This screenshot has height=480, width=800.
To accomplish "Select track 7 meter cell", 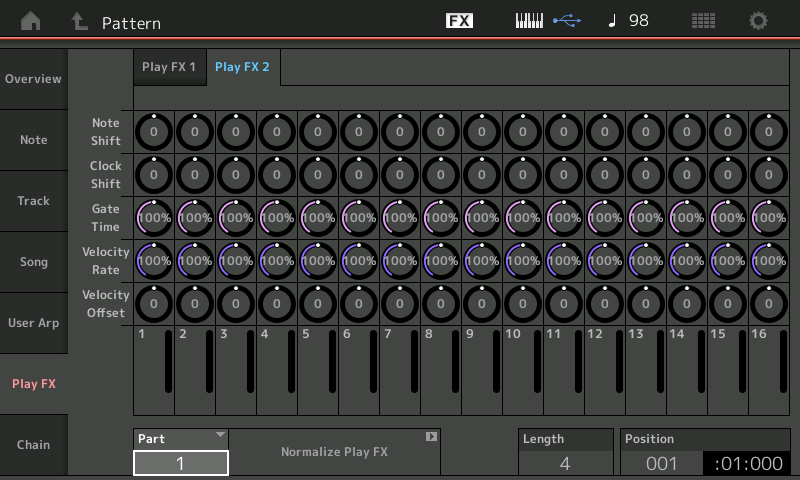I will (399, 371).
